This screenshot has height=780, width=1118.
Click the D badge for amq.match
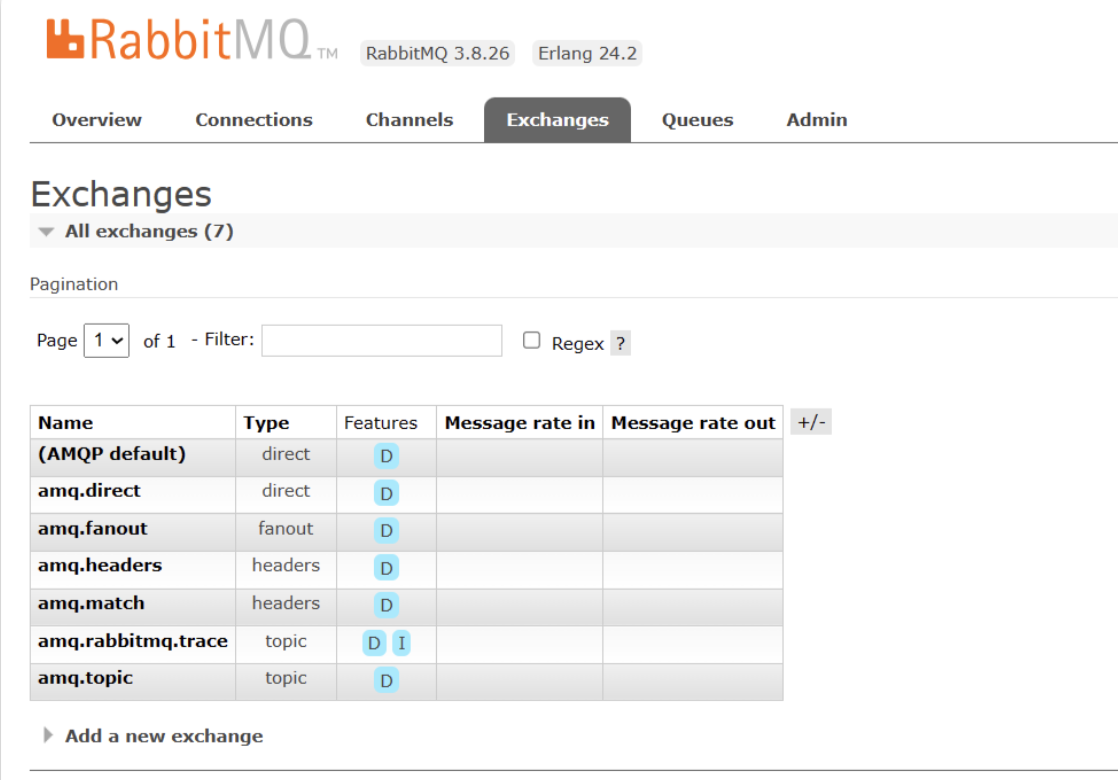pyautogui.click(x=386, y=605)
